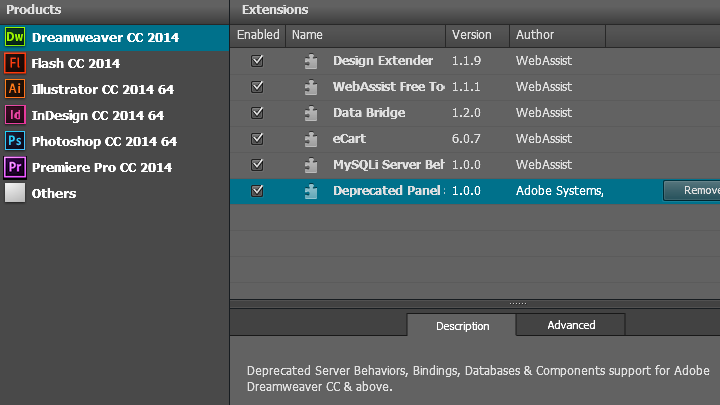Image resolution: width=720 pixels, height=405 pixels.
Task: Select the WebAssist Free Toolbar row name
Action: coord(388,87)
